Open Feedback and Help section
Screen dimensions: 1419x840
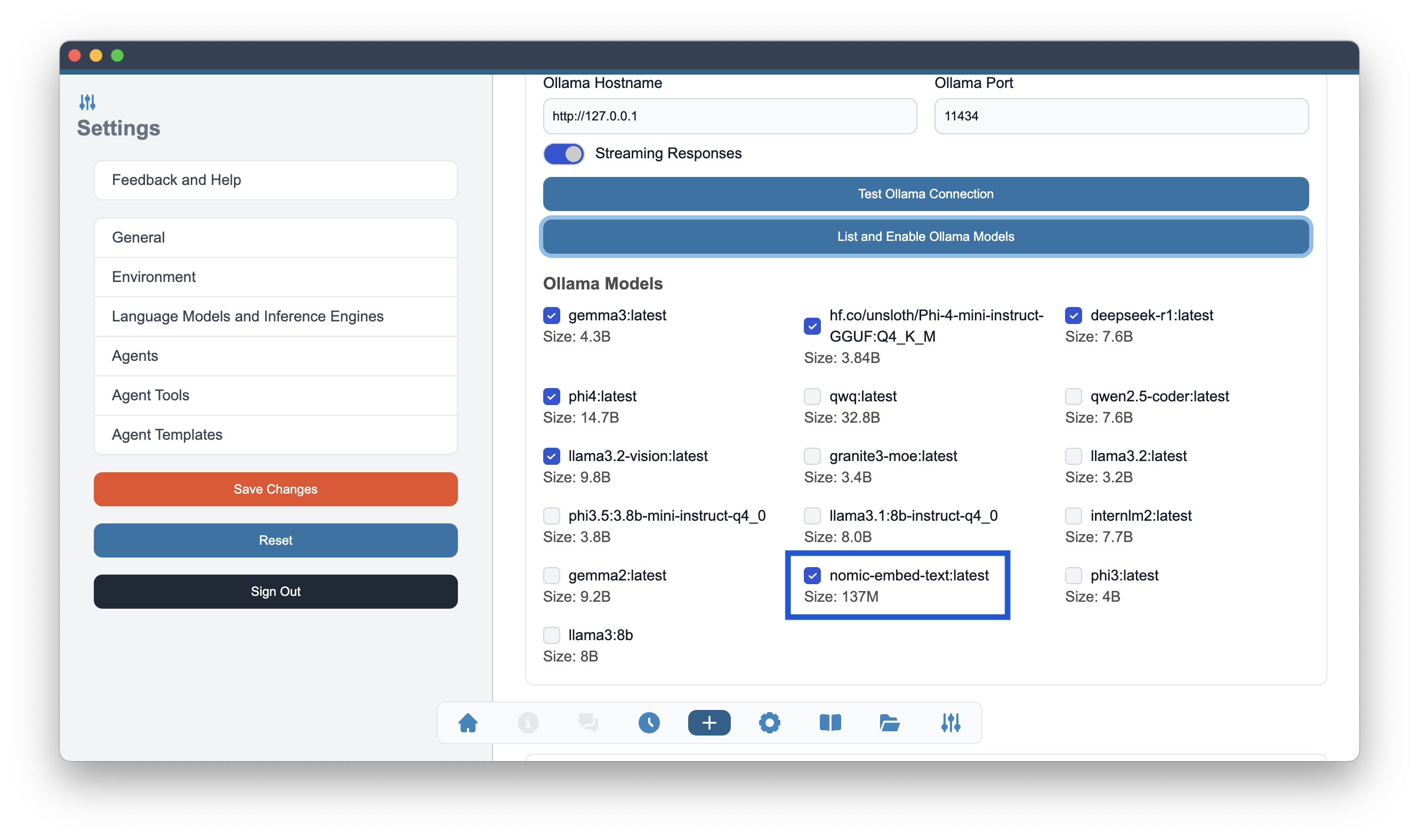[276, 180]
